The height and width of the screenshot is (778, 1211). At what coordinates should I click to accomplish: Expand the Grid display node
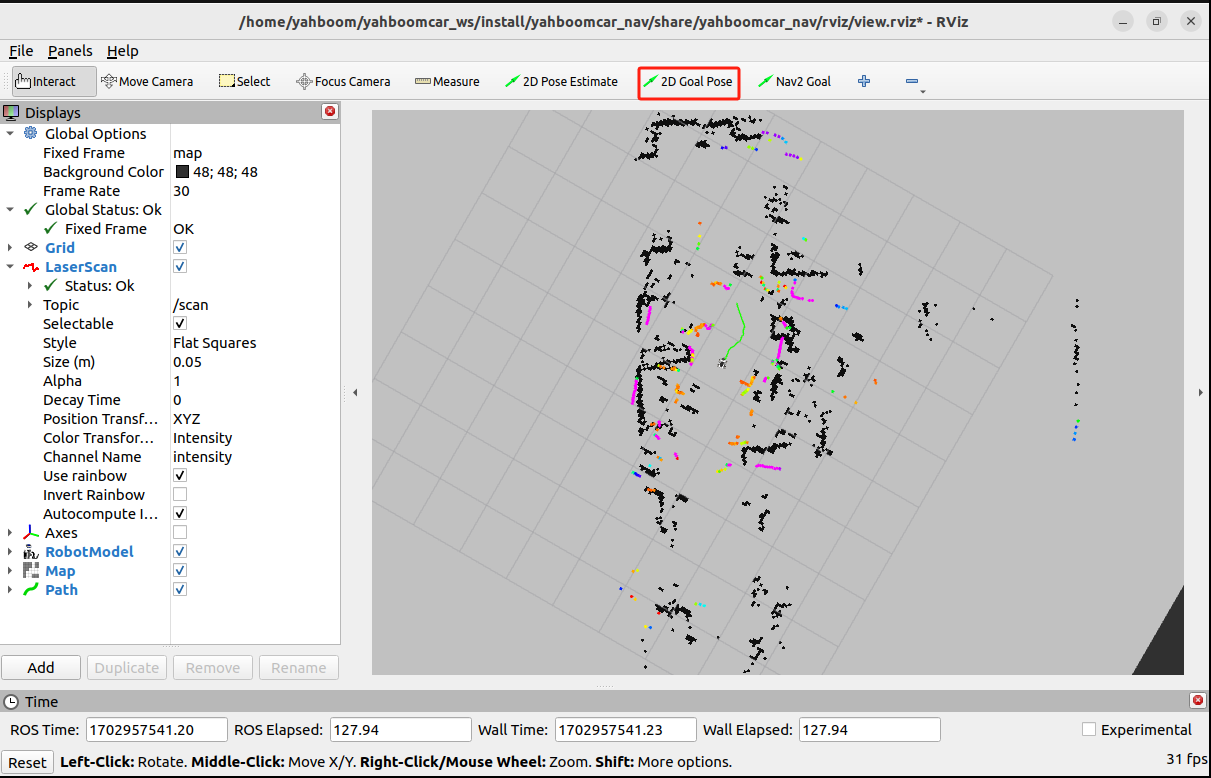click(x=10, y=248)
